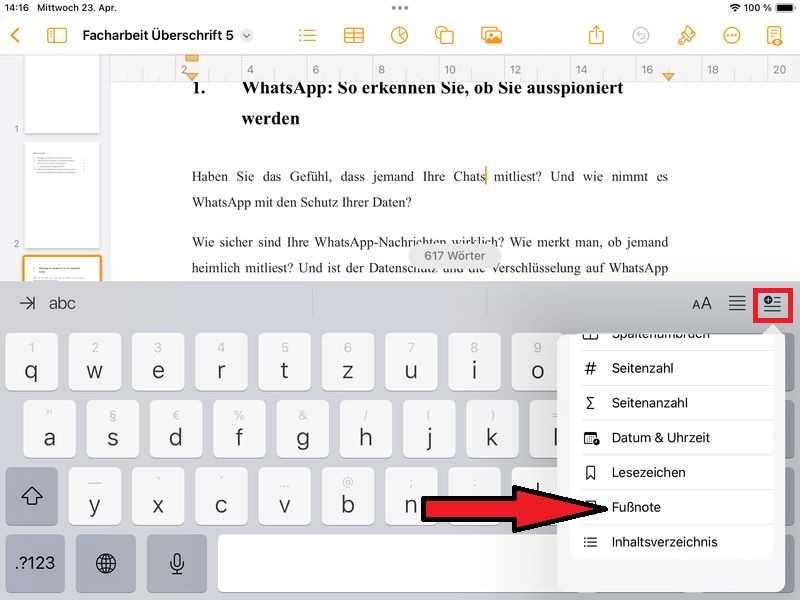Tap the back chevron to documents
This screenshot has width=800, height=600.
[x=15, y=35]
